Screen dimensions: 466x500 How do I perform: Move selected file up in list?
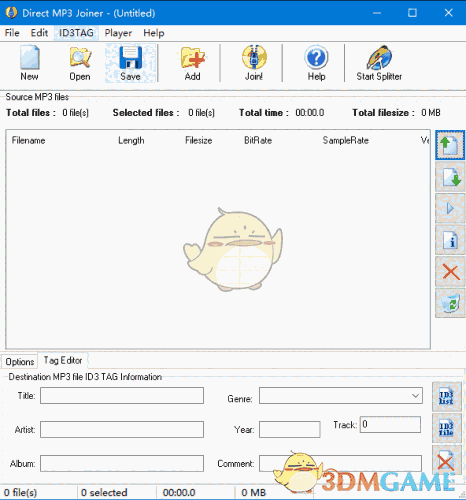coord(450,145)
